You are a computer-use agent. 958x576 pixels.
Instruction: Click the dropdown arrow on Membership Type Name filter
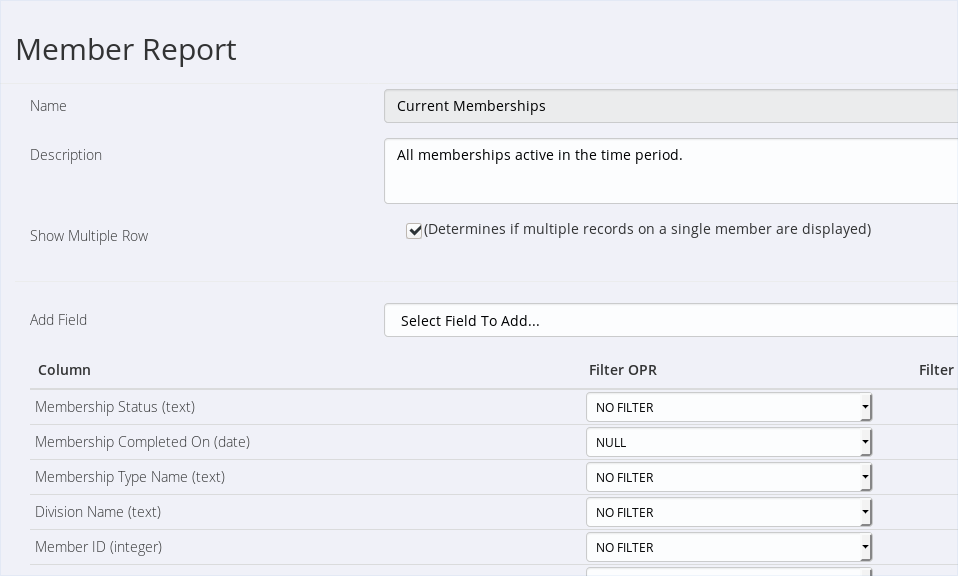coord(865,477)
